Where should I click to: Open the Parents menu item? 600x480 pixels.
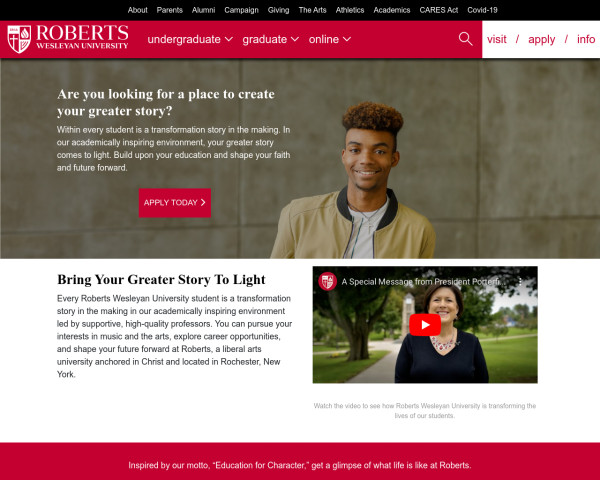pos(170,10)
